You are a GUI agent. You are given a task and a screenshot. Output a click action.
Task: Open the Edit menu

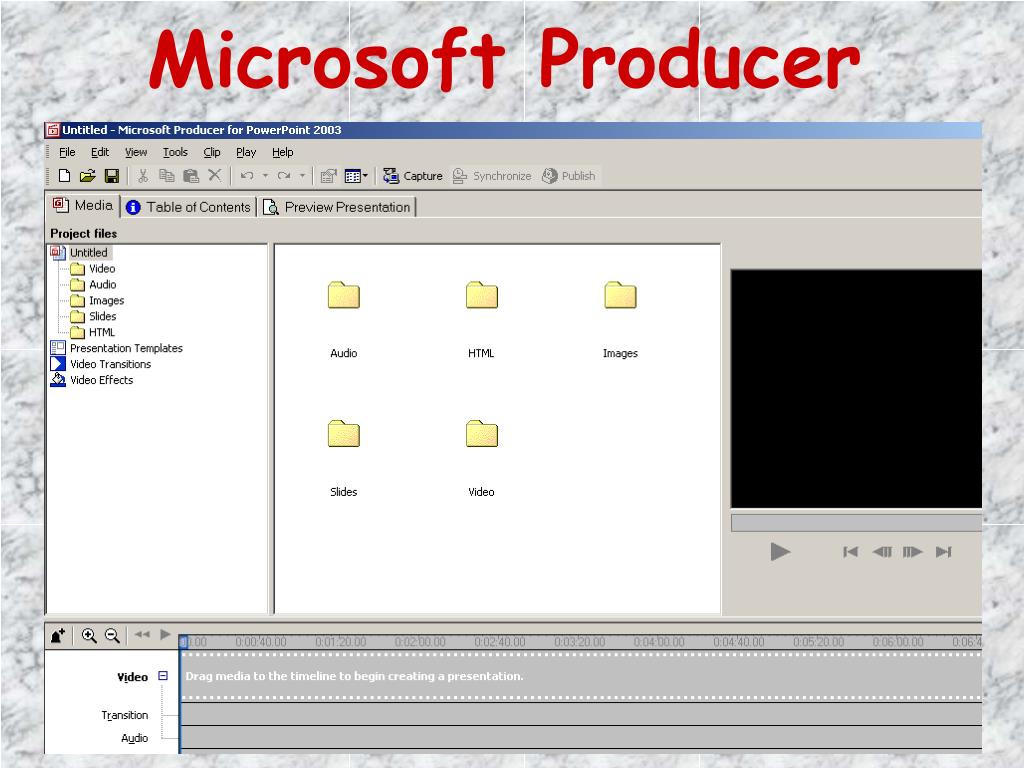[100, 152]
